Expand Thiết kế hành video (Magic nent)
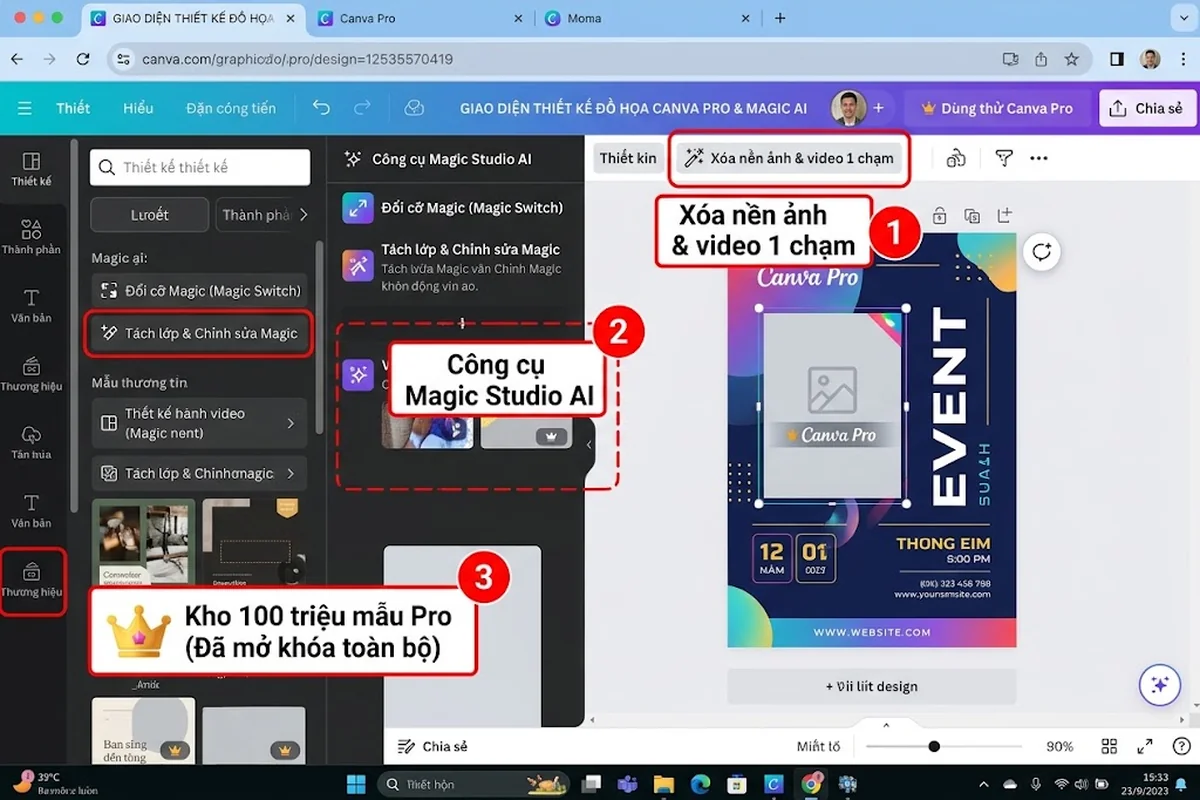Screen dimensions: 1200x800 199,423
